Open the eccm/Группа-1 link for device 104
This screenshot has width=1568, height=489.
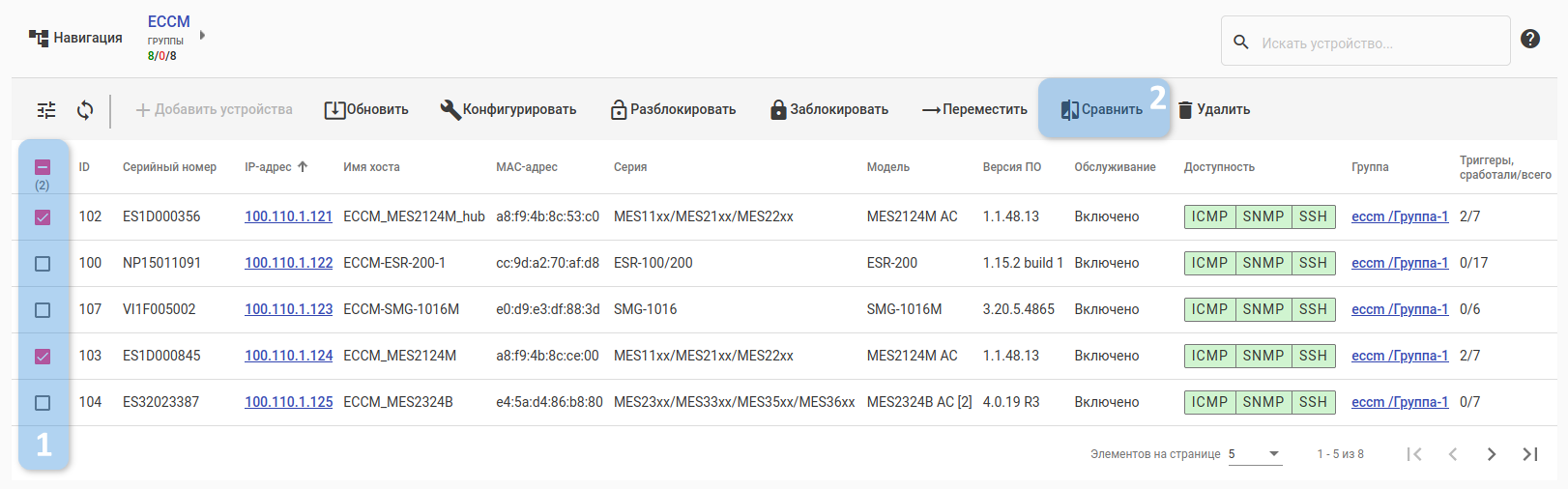[x=1399, y=402]
